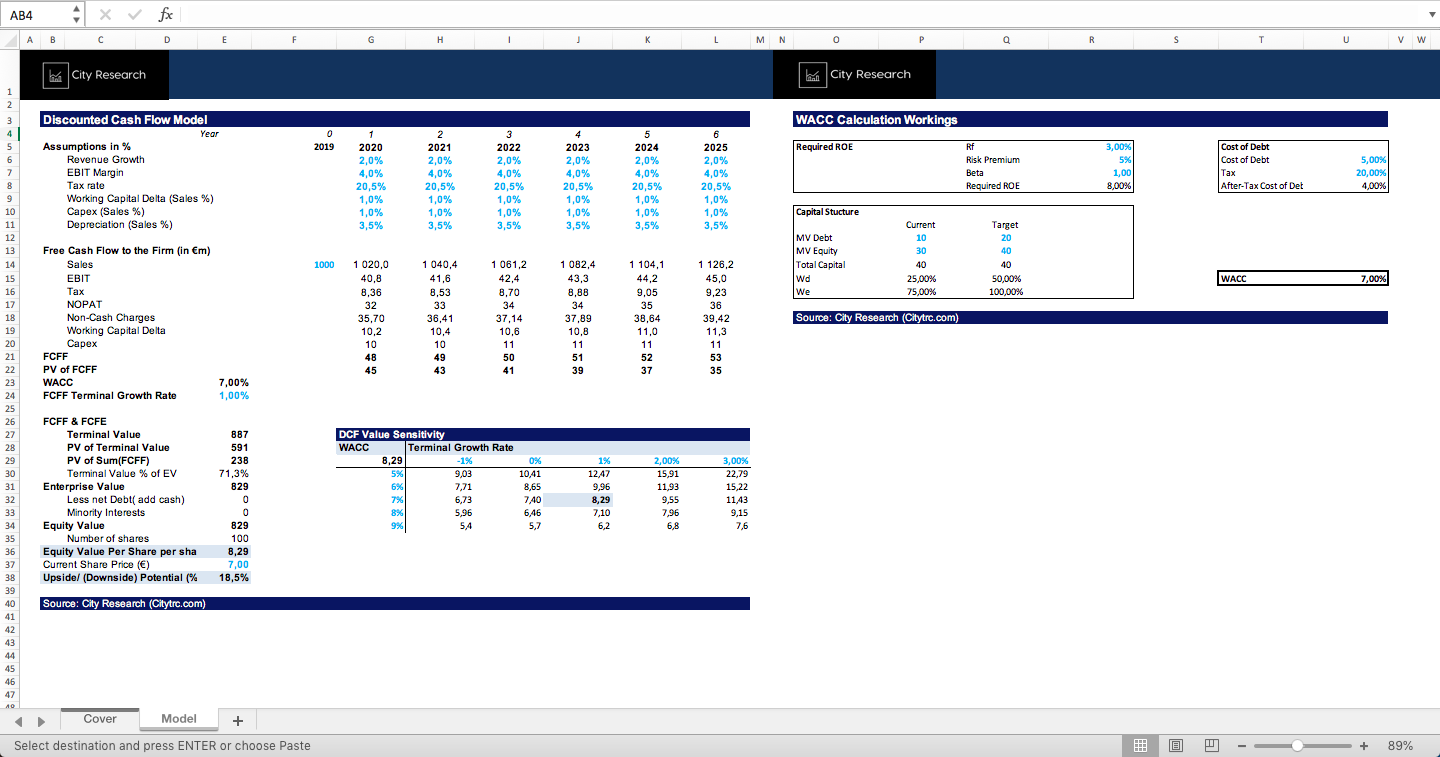The image size is (1440, 757).
Task: Add a new sheet with the plus icon
Action: coord(237,720)
